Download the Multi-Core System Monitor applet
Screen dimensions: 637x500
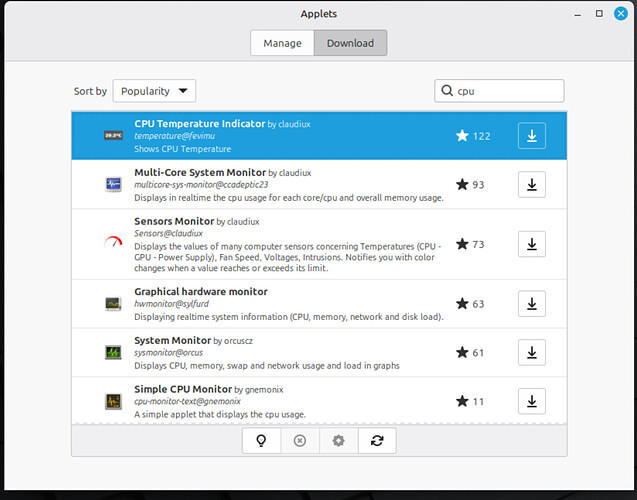(x=531, y=185)
